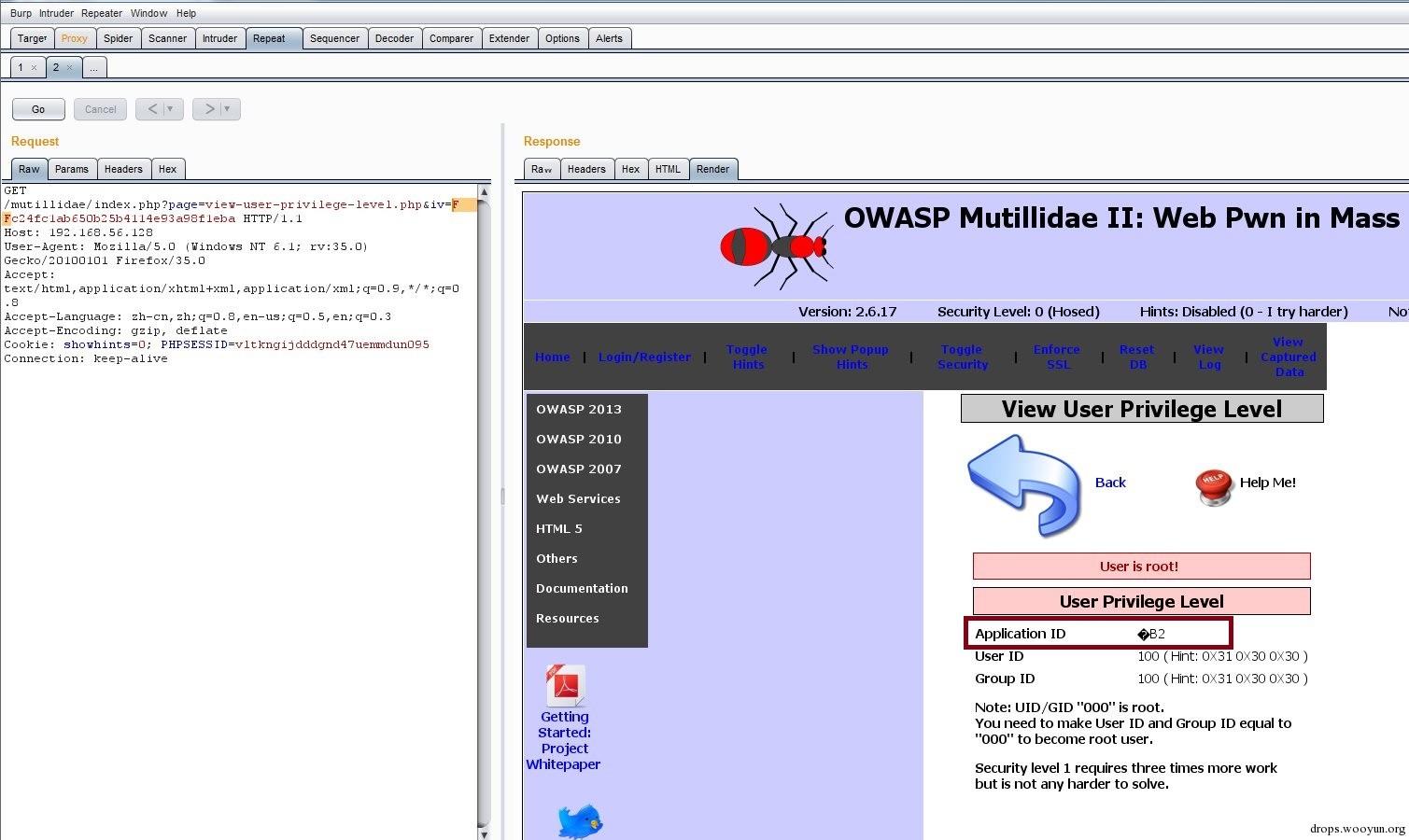Screen dimensions: 1409x840
Task: Add new Repeater tab with ... button
Action: coord(94,67)
